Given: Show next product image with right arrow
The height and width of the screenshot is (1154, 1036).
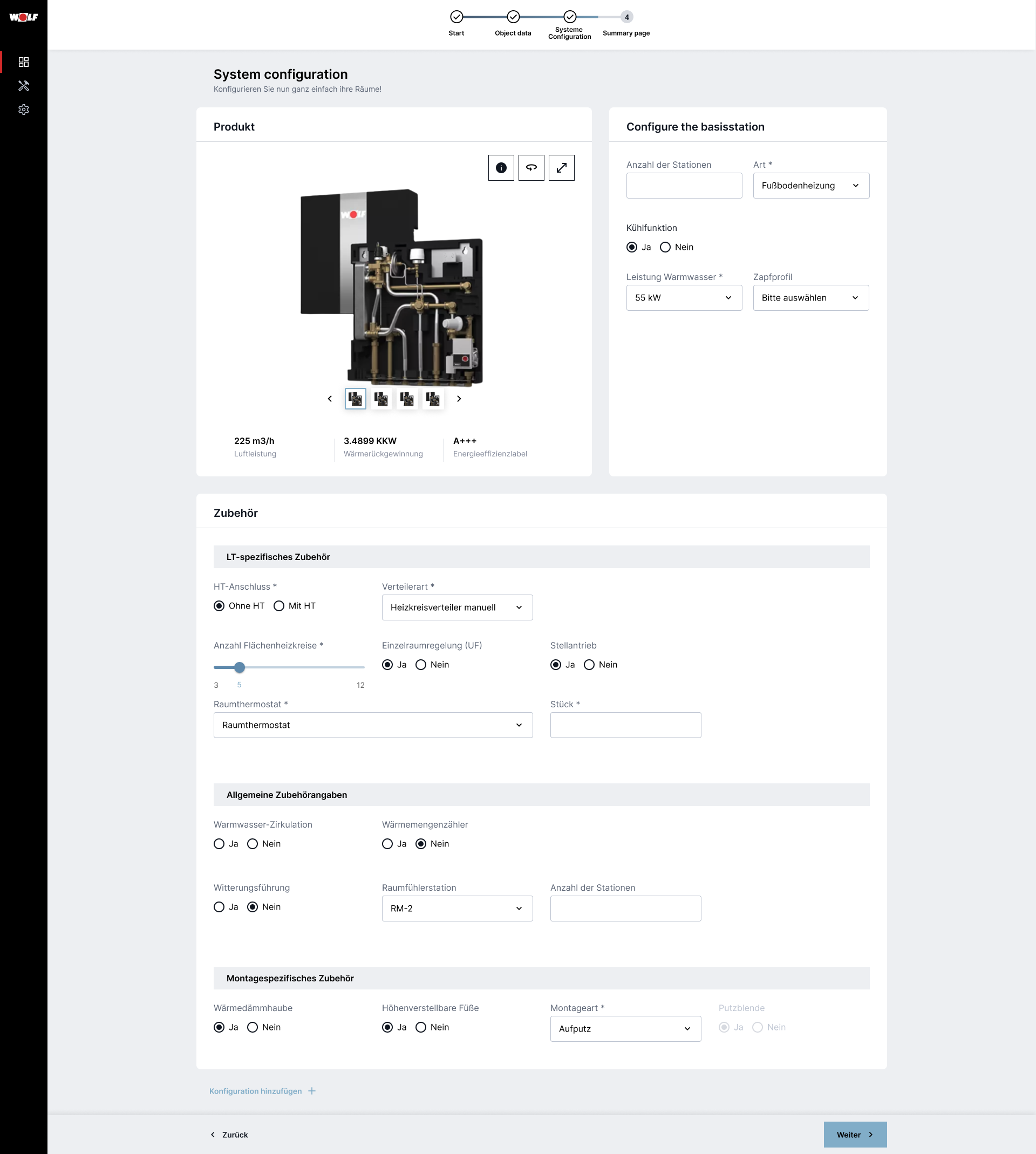Looking at the screenshot, I should (459, 399).
